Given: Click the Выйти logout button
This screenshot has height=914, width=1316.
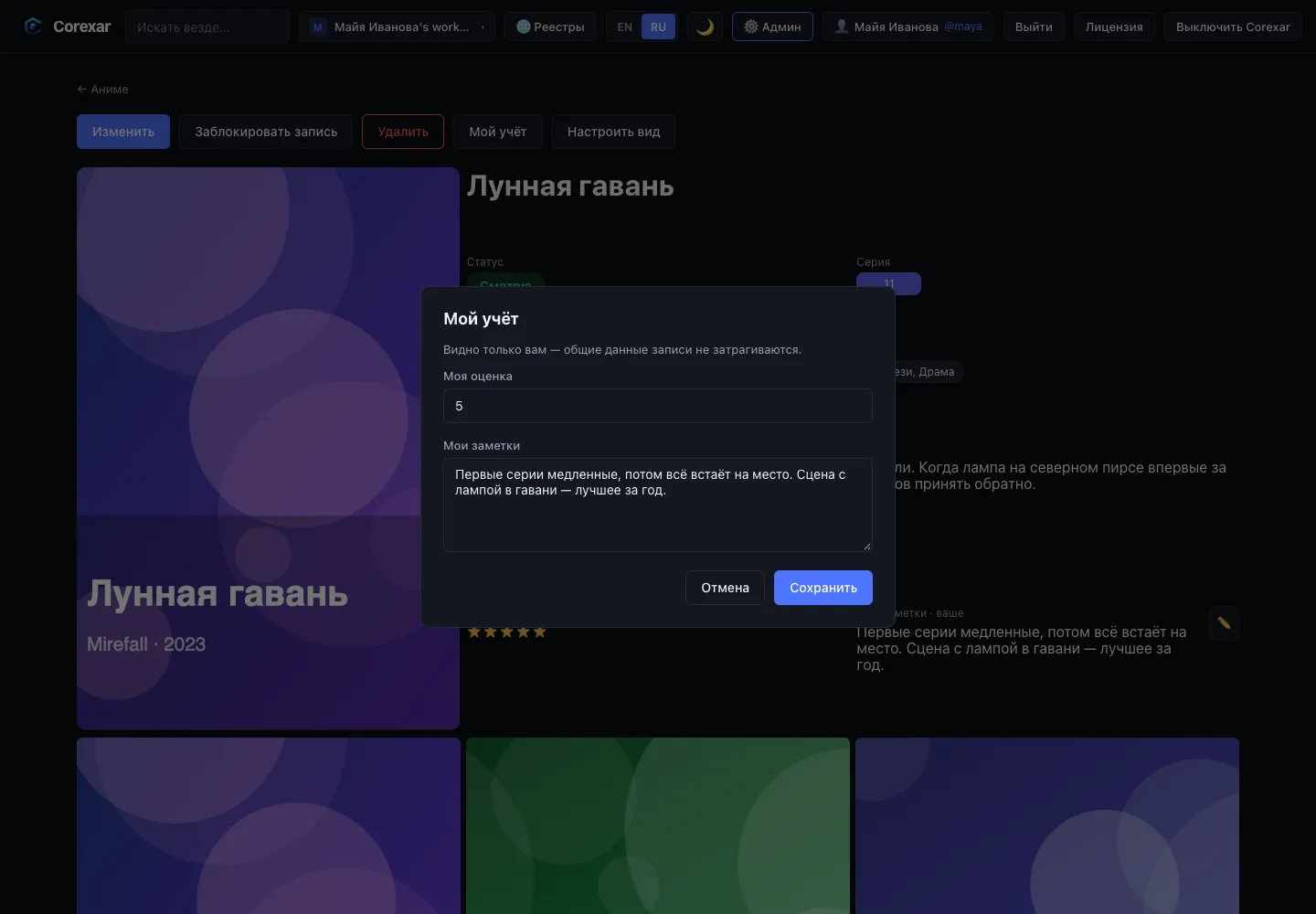Looking at the screenshot, I should (x=1034, y=27).
